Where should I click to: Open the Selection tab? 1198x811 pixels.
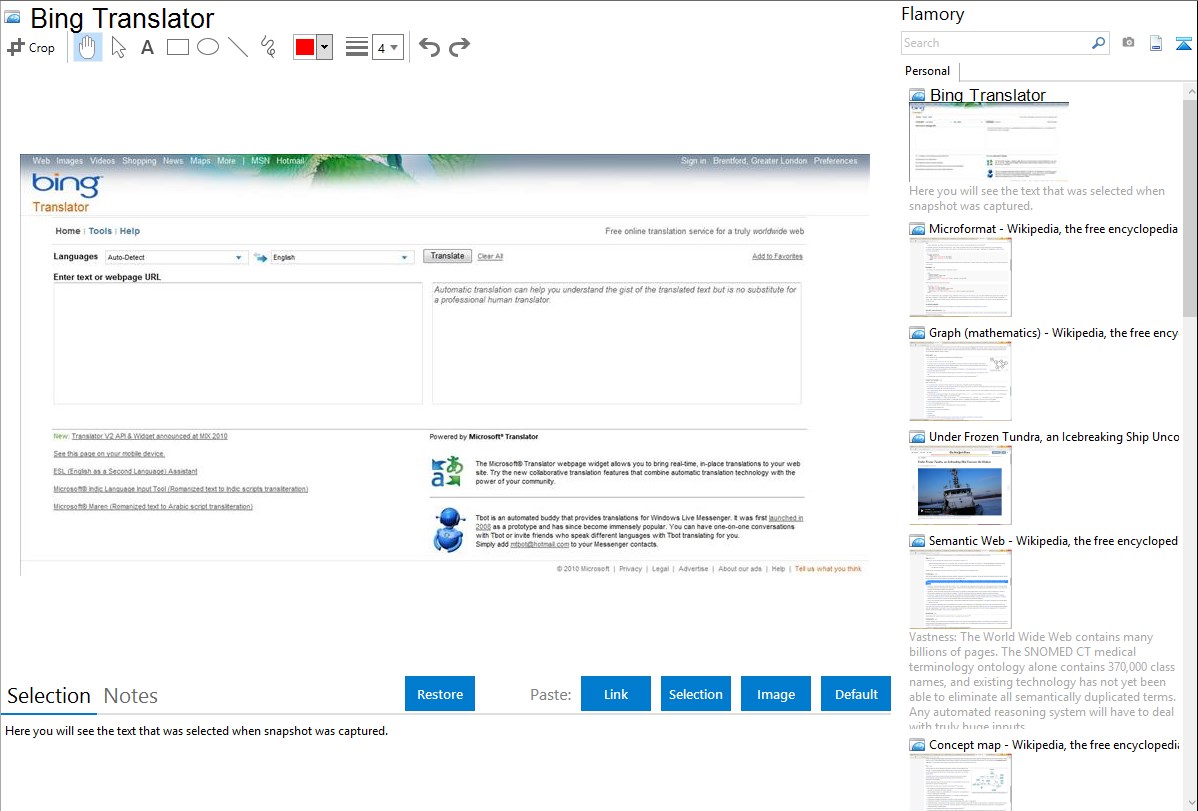(x=49, y=696)
